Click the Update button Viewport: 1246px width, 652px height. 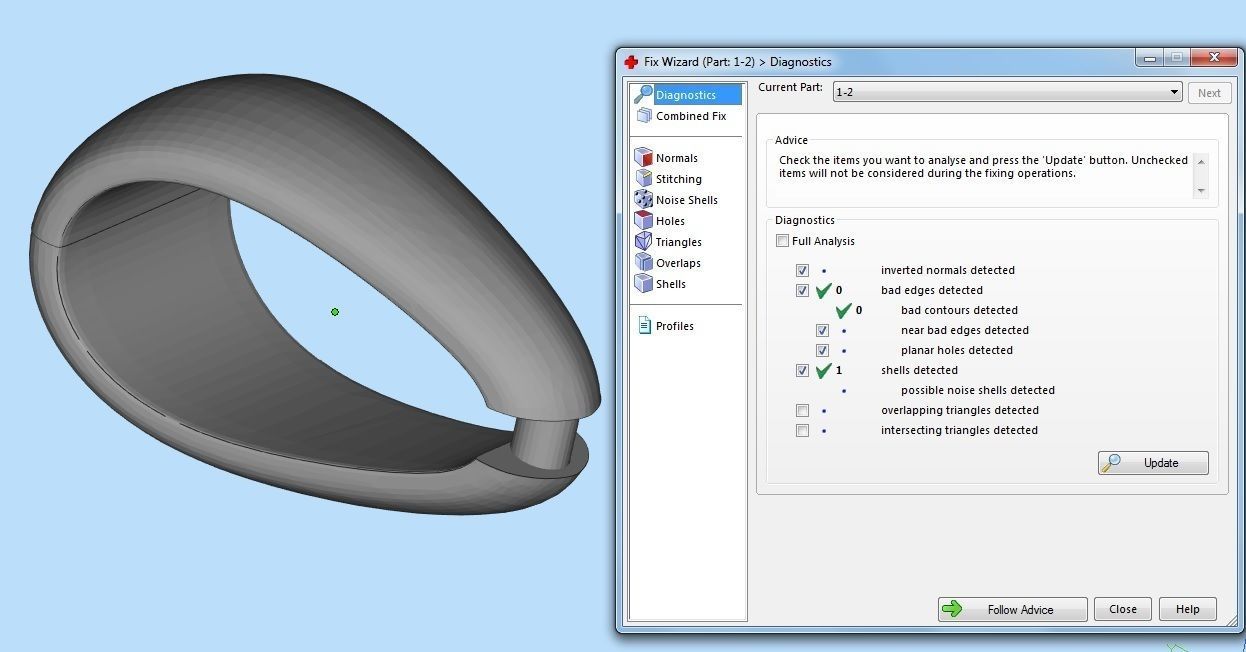click(x=1153, y=463)
